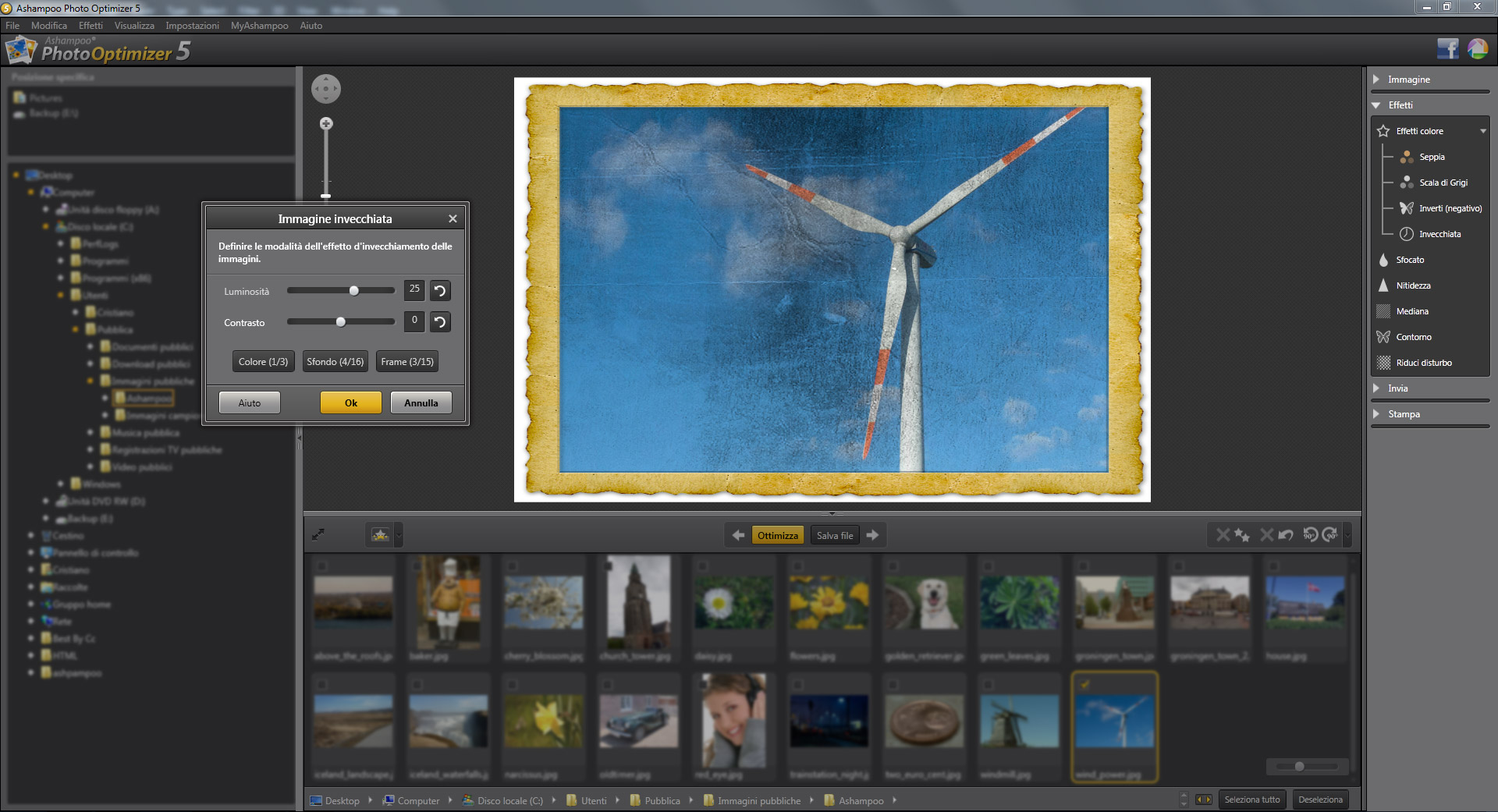Screen dimensions: 1498x812
Task: Reset the Luminosità value with its undo arrow
Action: click(440, 291)
